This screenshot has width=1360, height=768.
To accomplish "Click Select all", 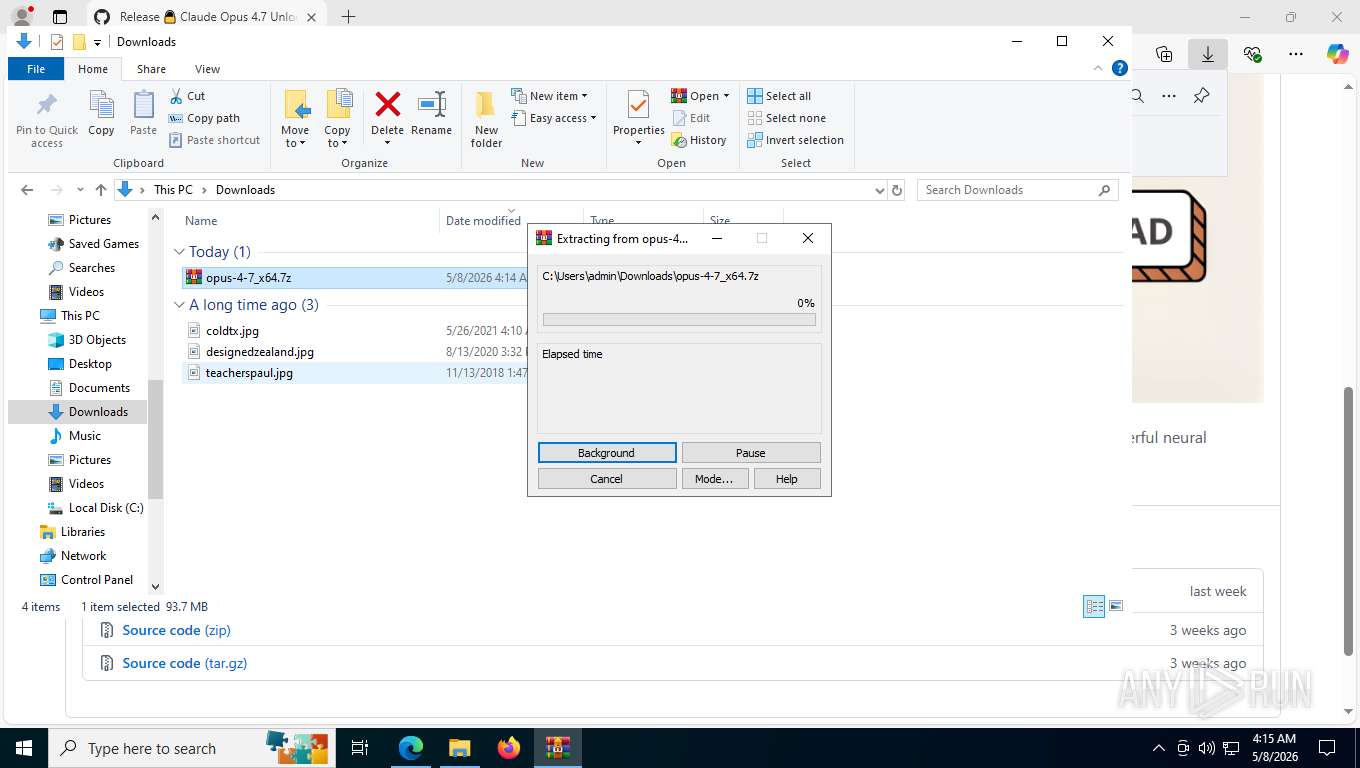I will click(779, 96).
